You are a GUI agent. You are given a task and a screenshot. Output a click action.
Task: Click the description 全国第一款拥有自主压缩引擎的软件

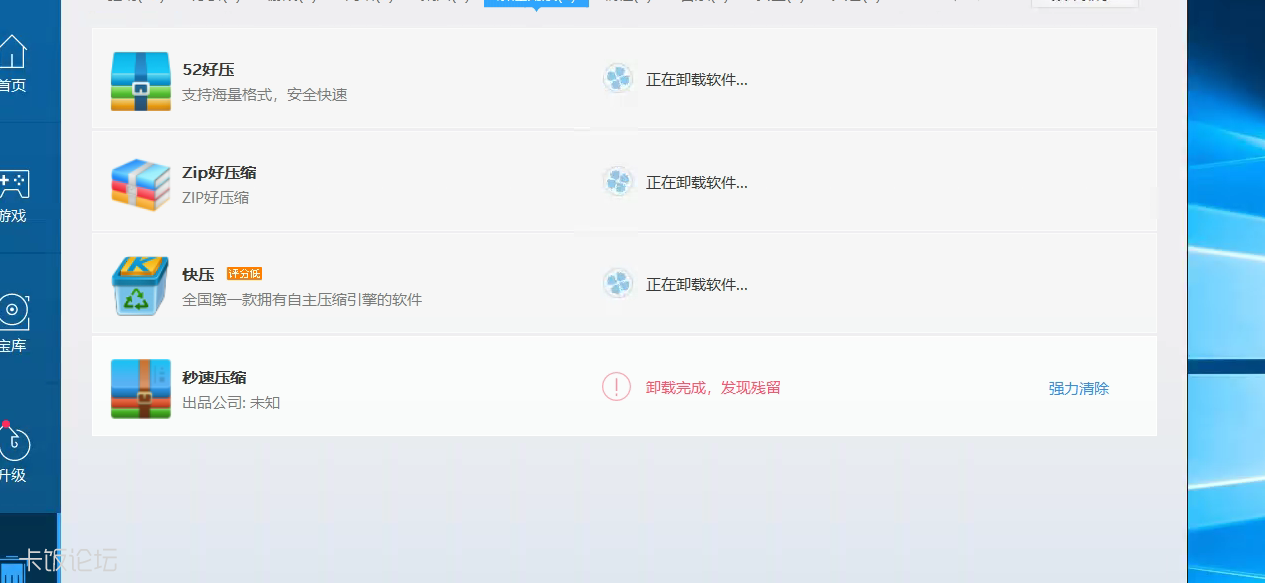(302, 300)
